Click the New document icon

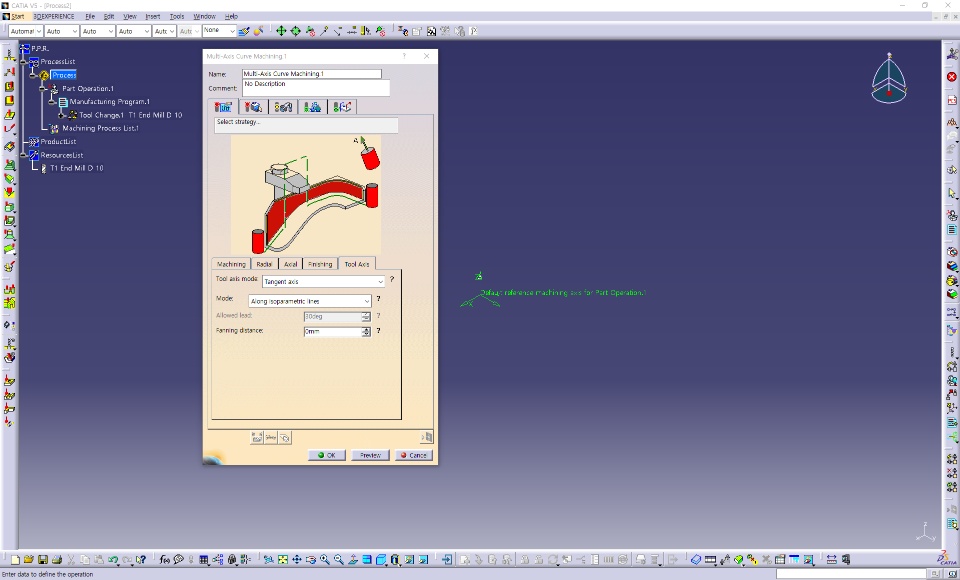(x=15, y=559)
